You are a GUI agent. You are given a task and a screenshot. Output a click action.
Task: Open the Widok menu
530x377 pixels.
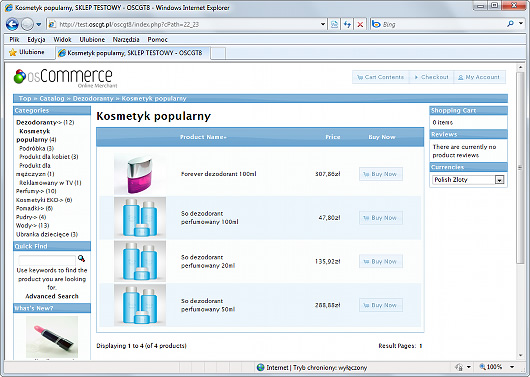63,40
